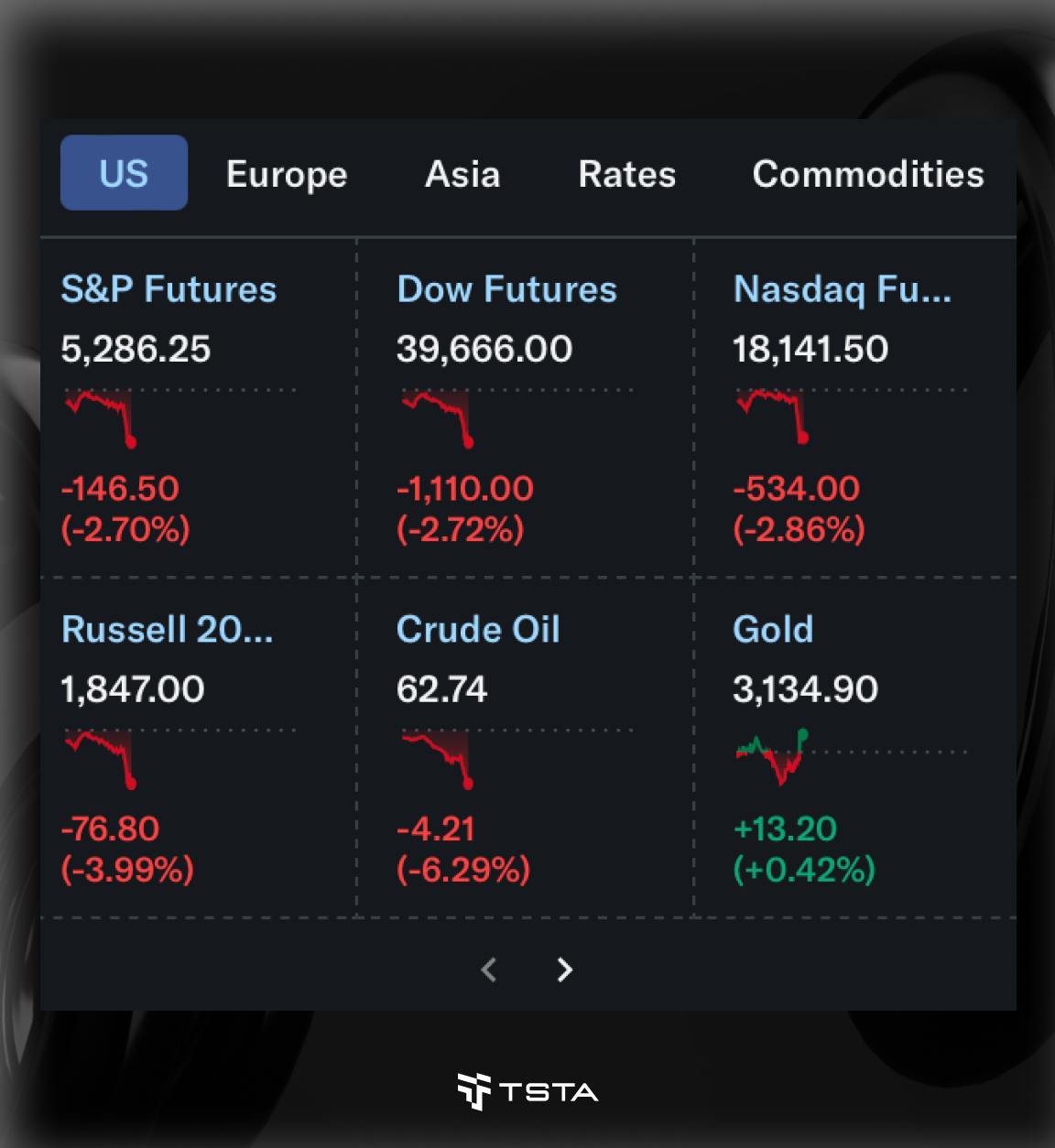Click the Gold link
The width and height of the screenshot is (1055, 1148).
coord(773,630)
